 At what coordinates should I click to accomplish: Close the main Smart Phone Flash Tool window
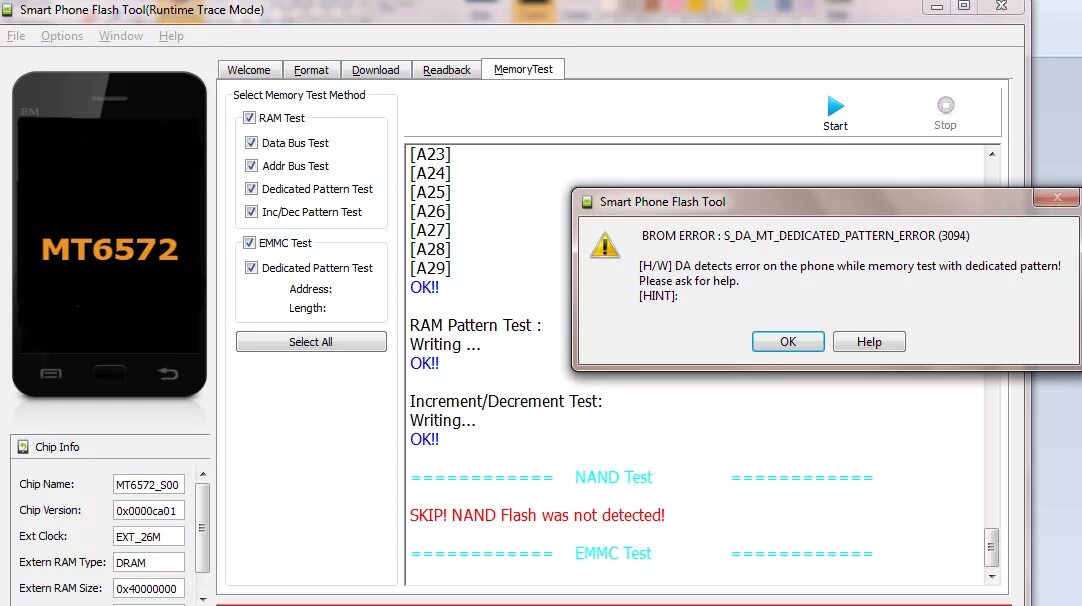pos(1001,6)
